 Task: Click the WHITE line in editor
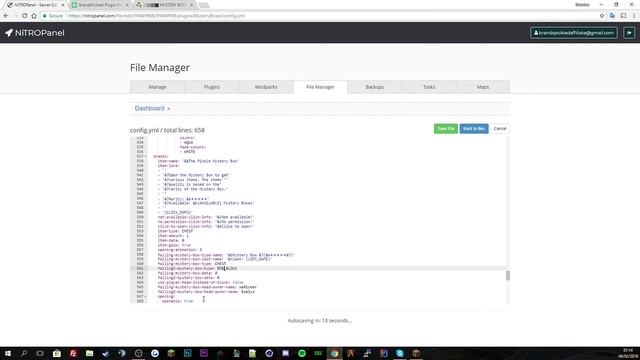click(188, 151)
